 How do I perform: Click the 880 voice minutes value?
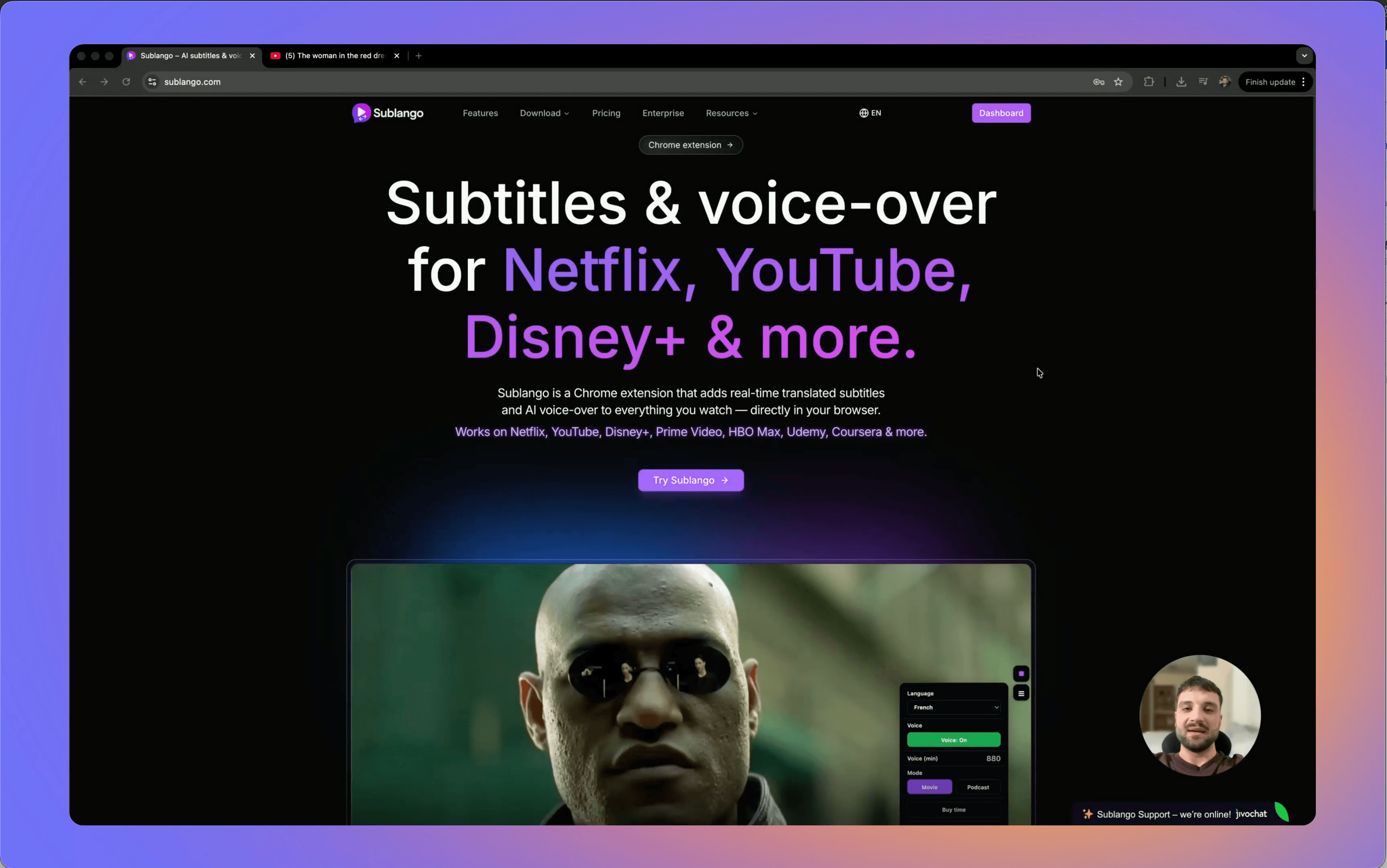pyautogui.click(x=993, y=758)
